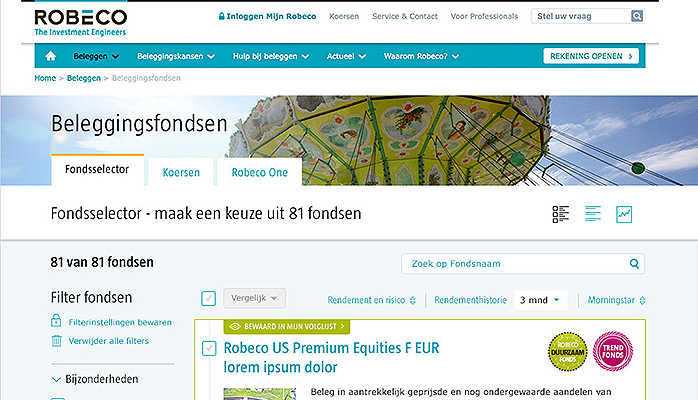The height and width of the screenshot is (400, 698).
Task: Click the padlock icon by Inloggen
Action: pyautogui.click(x=221, y=16)
